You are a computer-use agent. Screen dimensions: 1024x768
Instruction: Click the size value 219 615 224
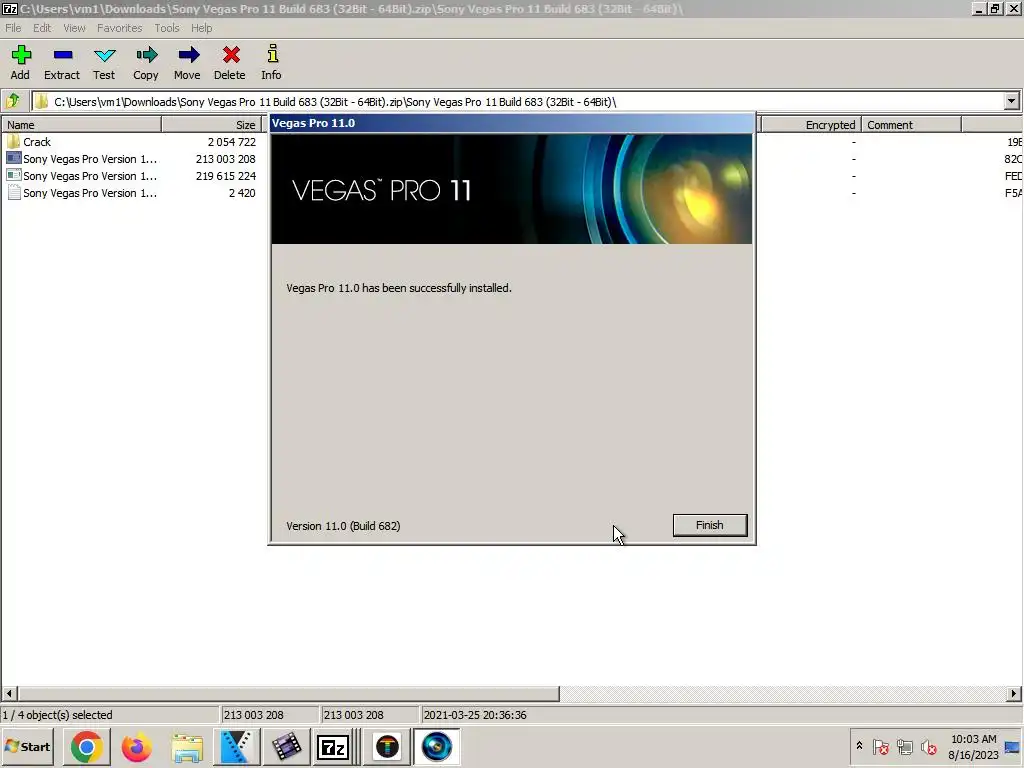click(x=225, y=176)
